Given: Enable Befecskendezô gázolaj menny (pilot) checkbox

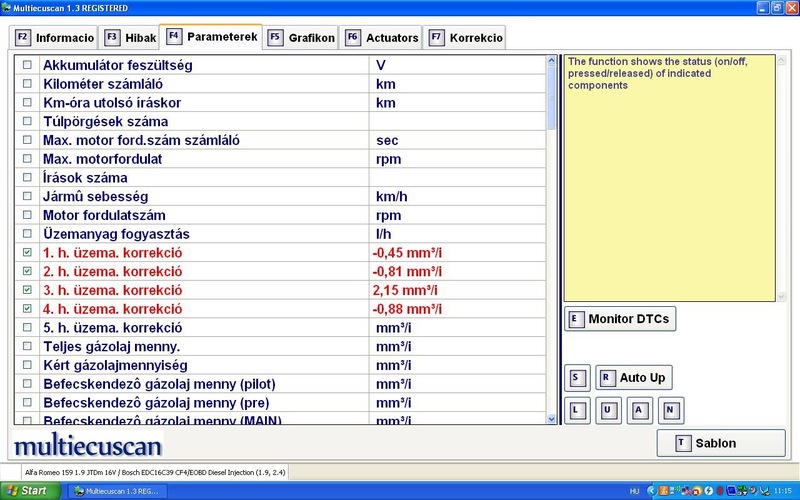Looking at the screenshot, I should 27,384.
